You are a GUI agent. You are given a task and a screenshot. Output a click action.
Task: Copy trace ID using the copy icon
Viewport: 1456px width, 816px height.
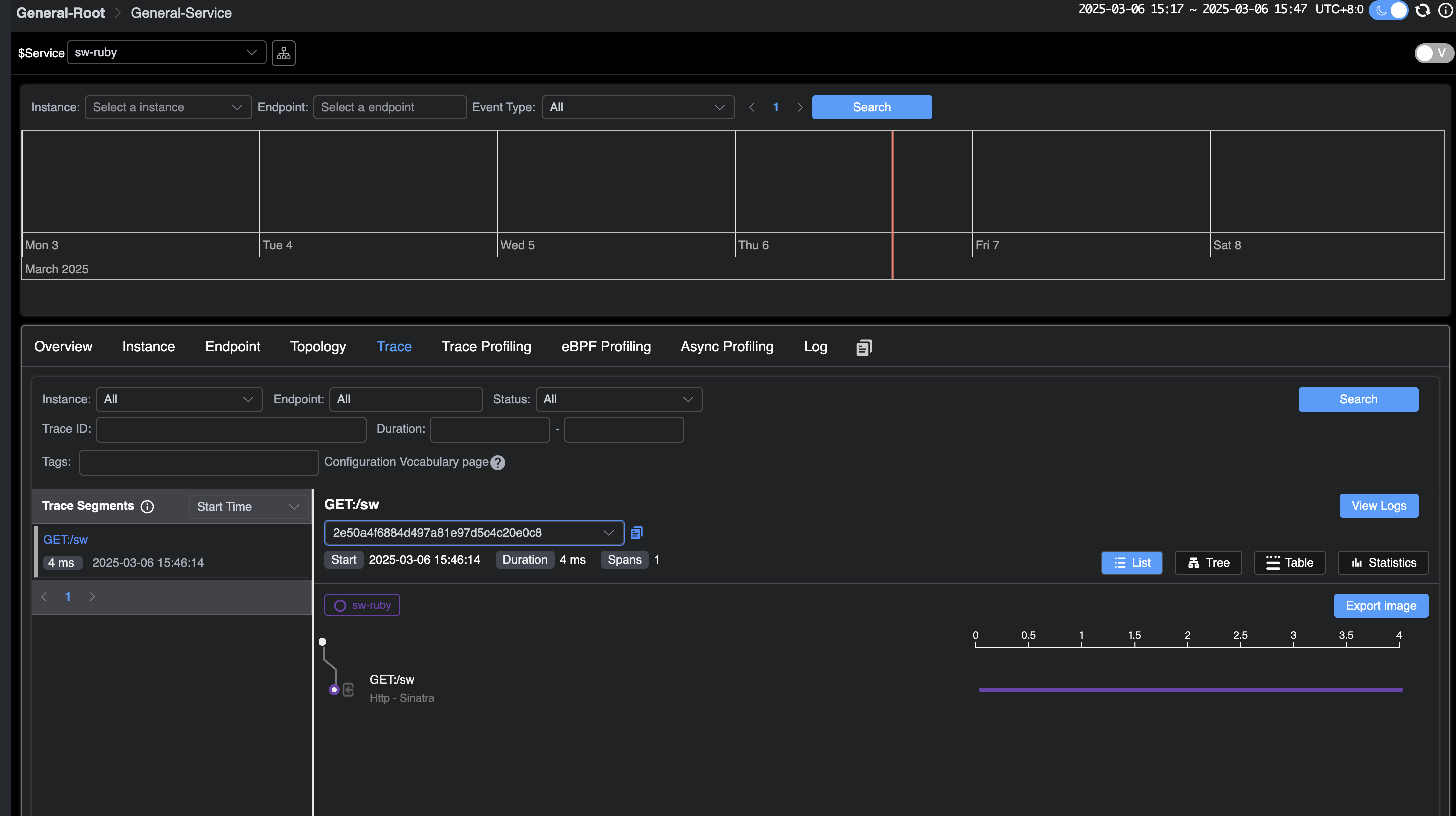pyautogui.click(x=636, y=532)
